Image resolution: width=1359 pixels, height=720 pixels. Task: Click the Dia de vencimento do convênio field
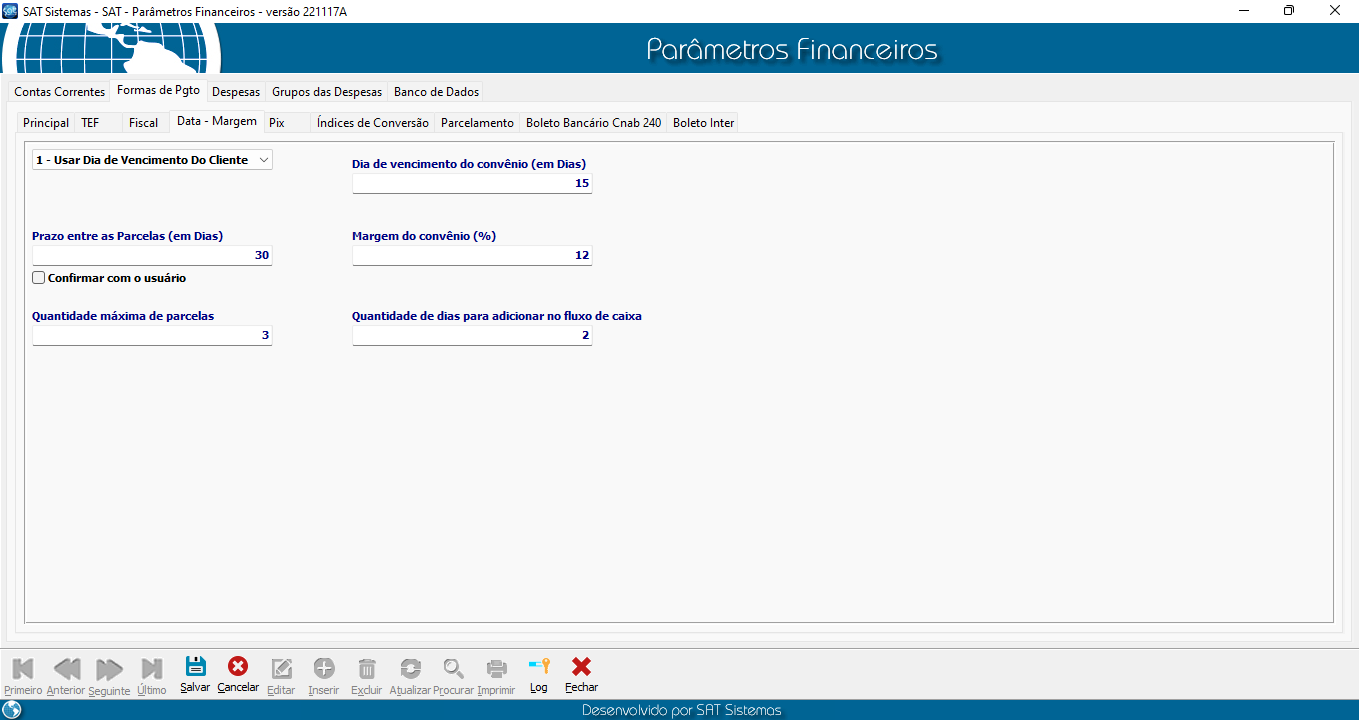[x=471, y=184]
